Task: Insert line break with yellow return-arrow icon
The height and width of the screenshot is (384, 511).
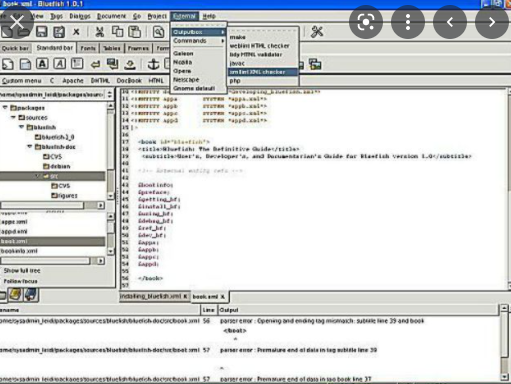Action: point(95,64)
